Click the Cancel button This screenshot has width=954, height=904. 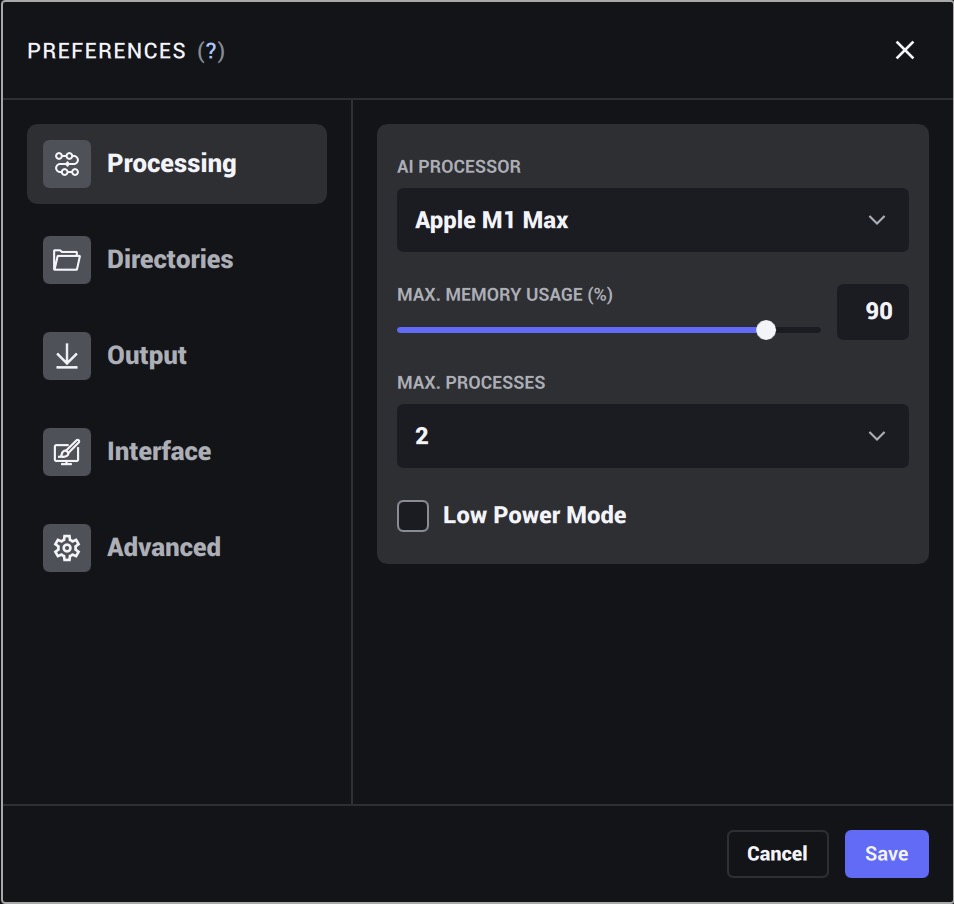coord(777,854)
